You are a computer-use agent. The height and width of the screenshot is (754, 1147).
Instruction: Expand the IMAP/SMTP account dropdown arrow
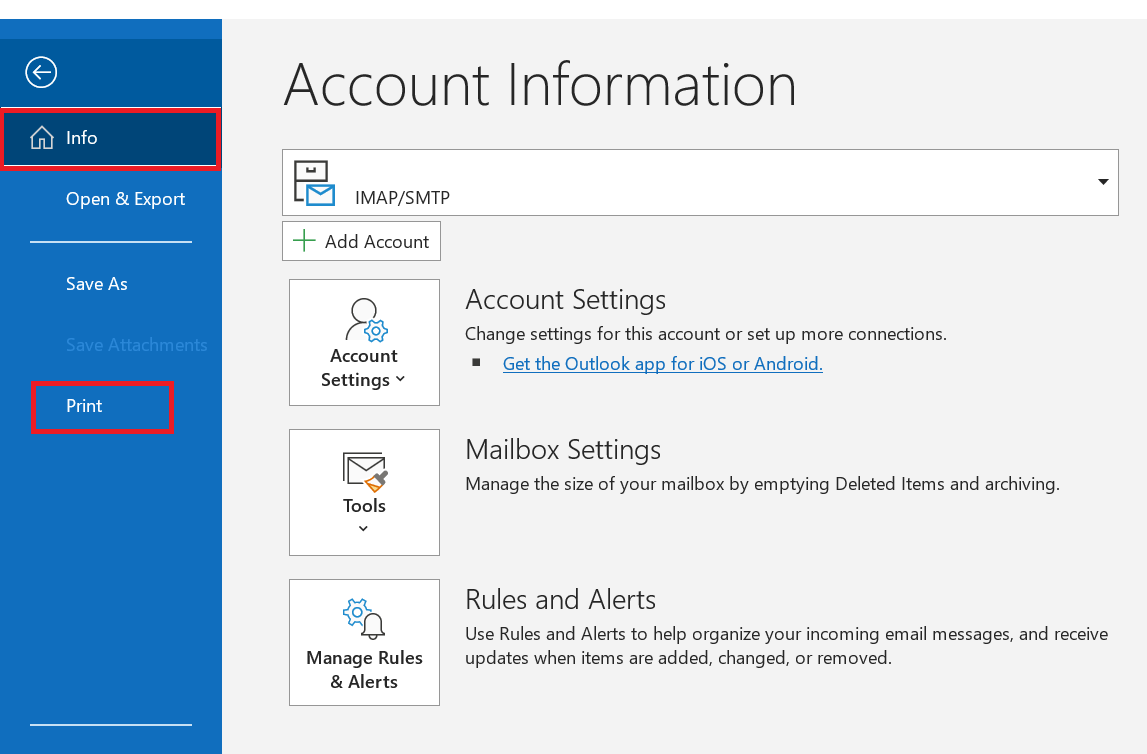[1103, 181]
